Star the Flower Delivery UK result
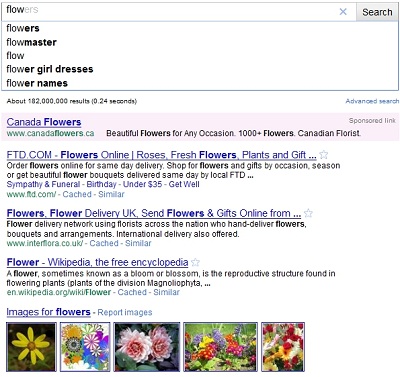 [308, 213]
